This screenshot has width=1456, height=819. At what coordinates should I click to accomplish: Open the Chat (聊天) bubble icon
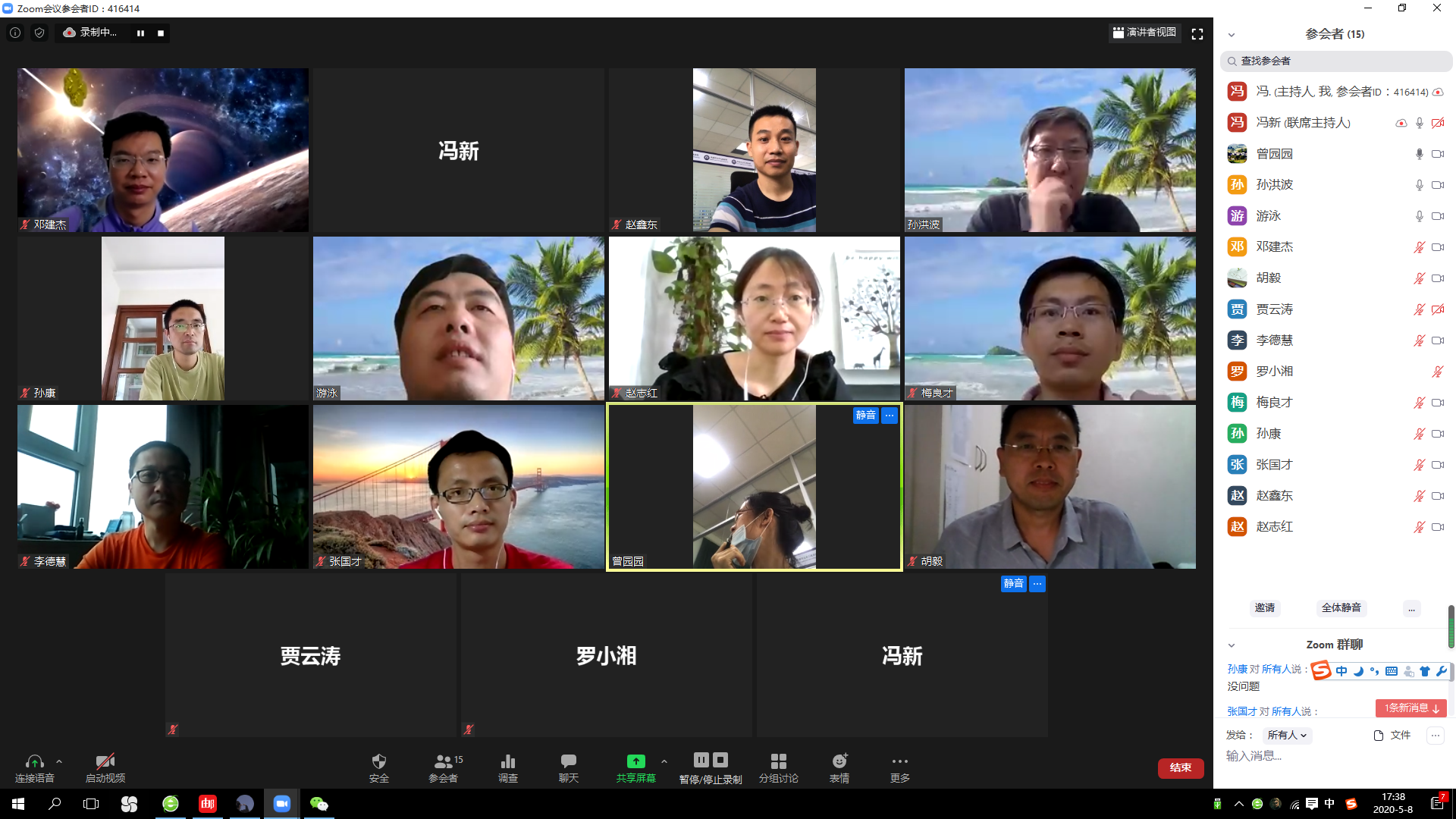pyautogui.click(x=569, y=761)
